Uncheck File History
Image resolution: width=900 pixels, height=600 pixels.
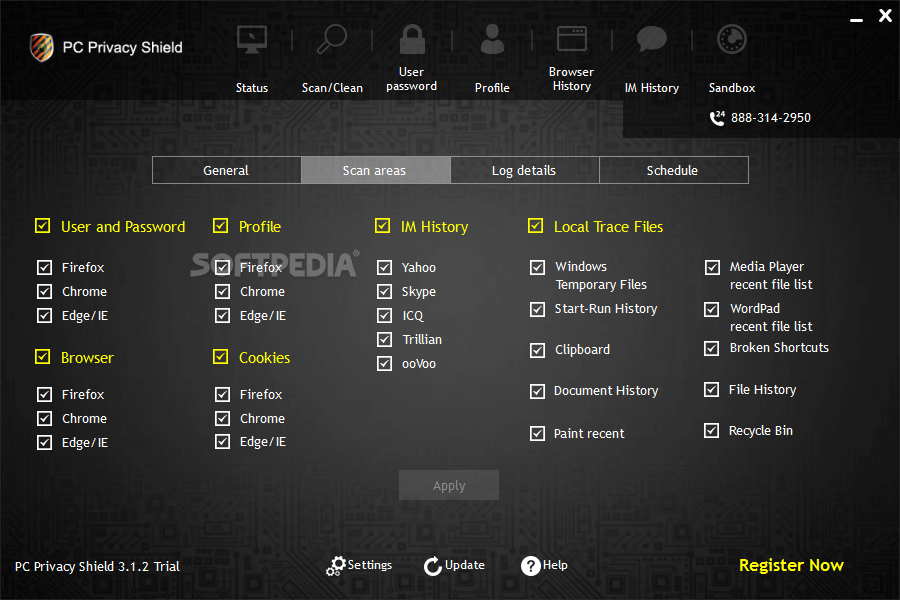(x=712, y=390)
